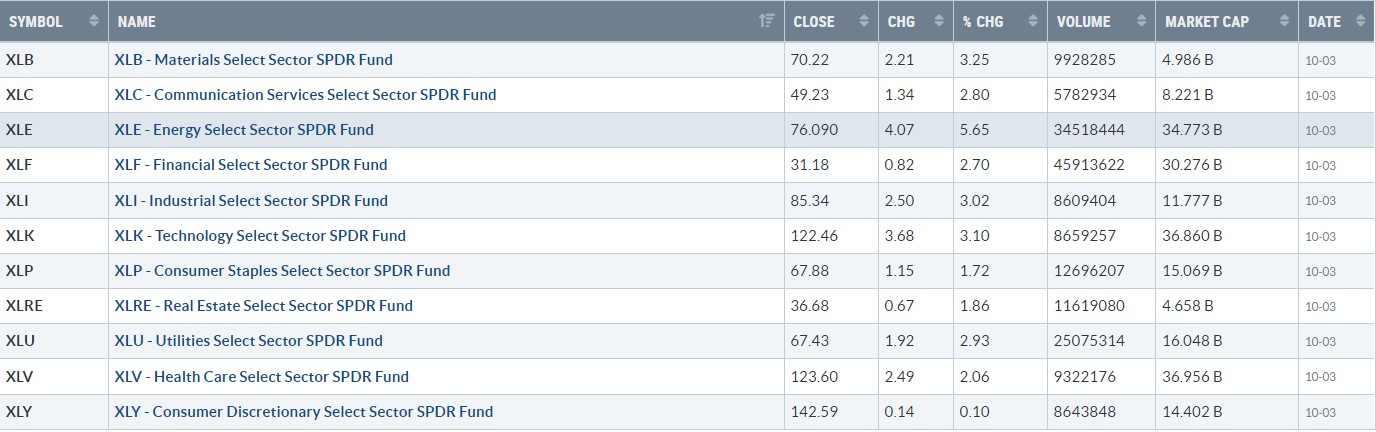Open XLE Energy Select Sector SPDR Fund
Viewport: 1376px width, 432px height.
point(245,129)
